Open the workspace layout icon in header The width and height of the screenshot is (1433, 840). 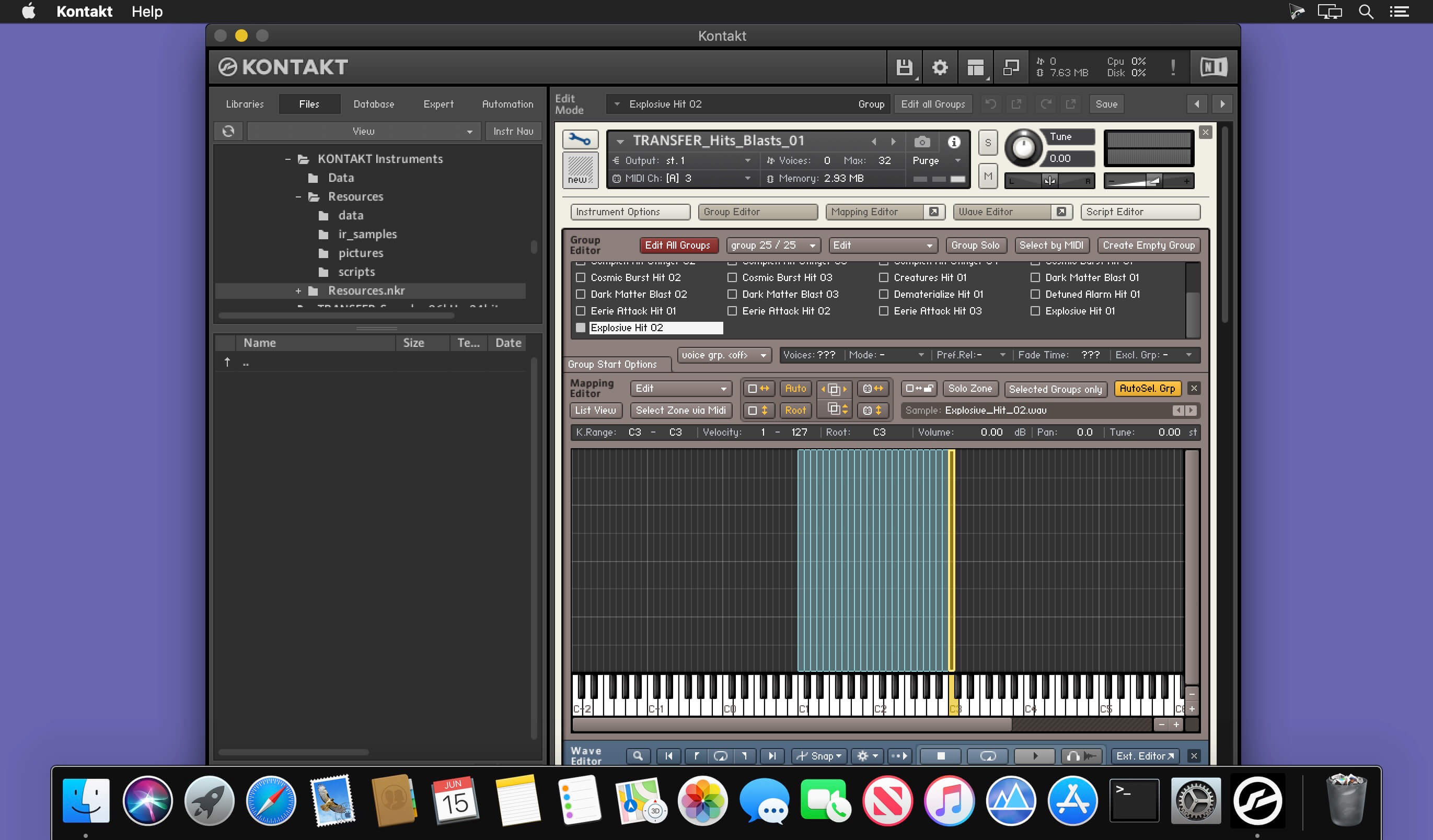click(976, 67)
